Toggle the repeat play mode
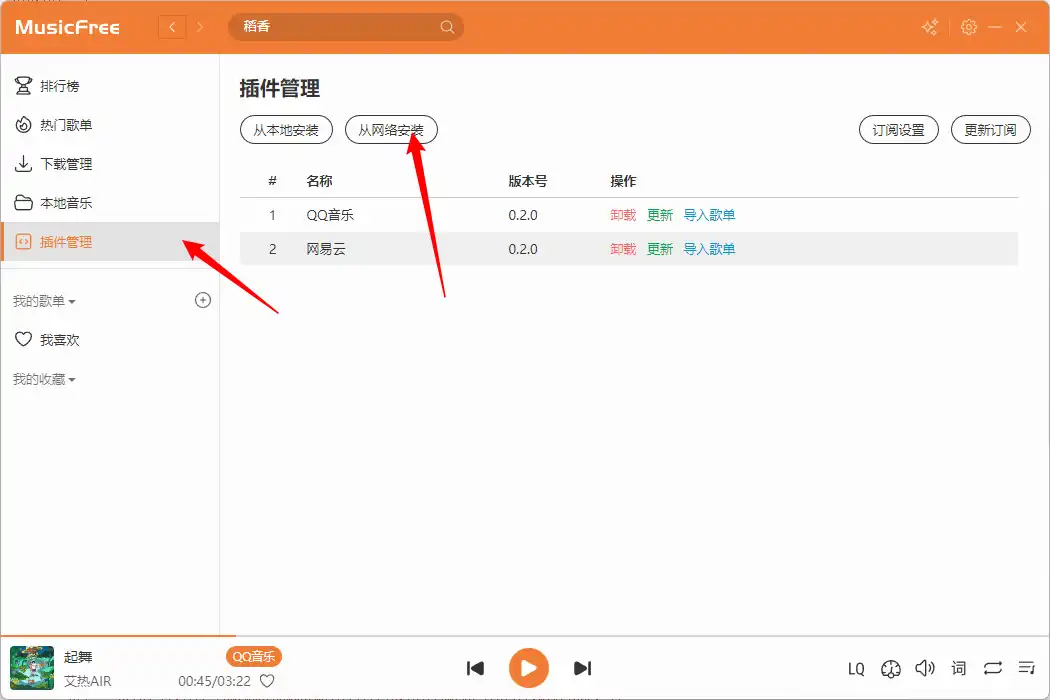Viewport: 1050px width, 700px height. coord(992,668)
